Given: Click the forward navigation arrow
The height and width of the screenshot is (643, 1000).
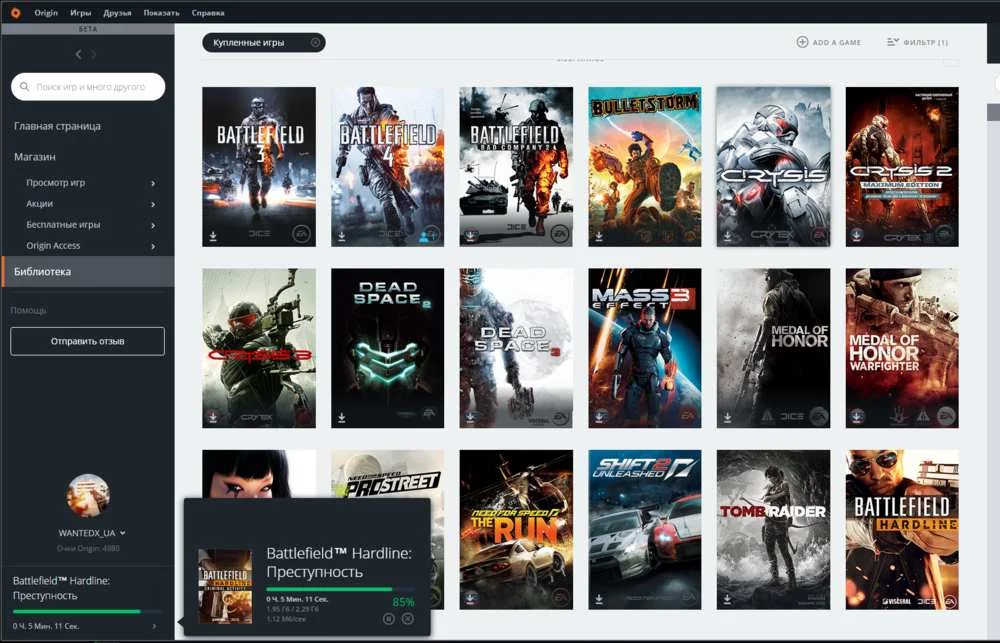Looking at the screenshot, I should (x=94, y=55).
